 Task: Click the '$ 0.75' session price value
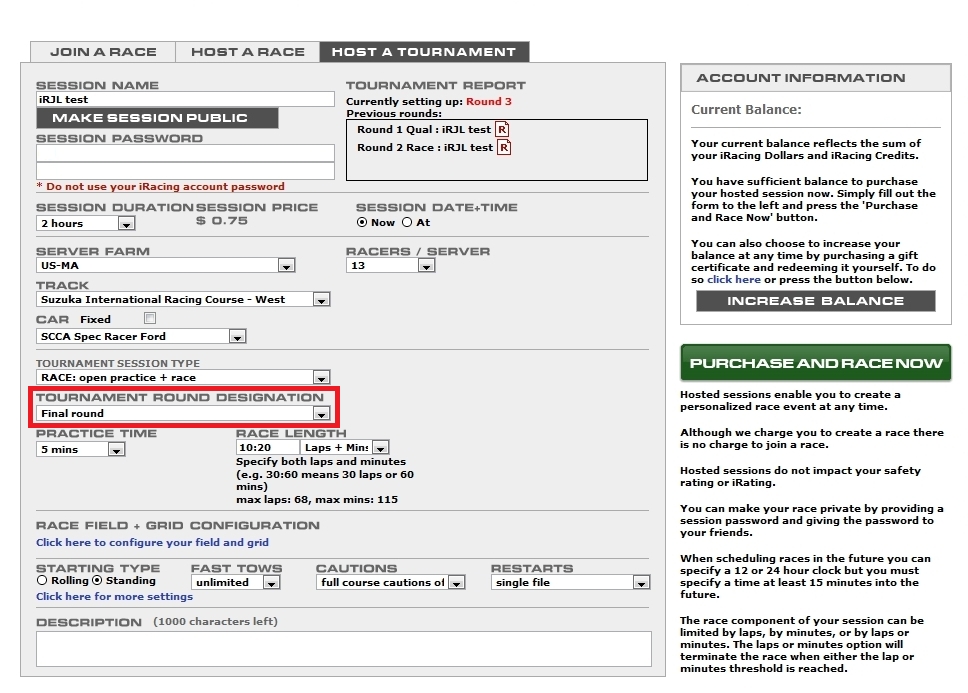coord(222,221)
